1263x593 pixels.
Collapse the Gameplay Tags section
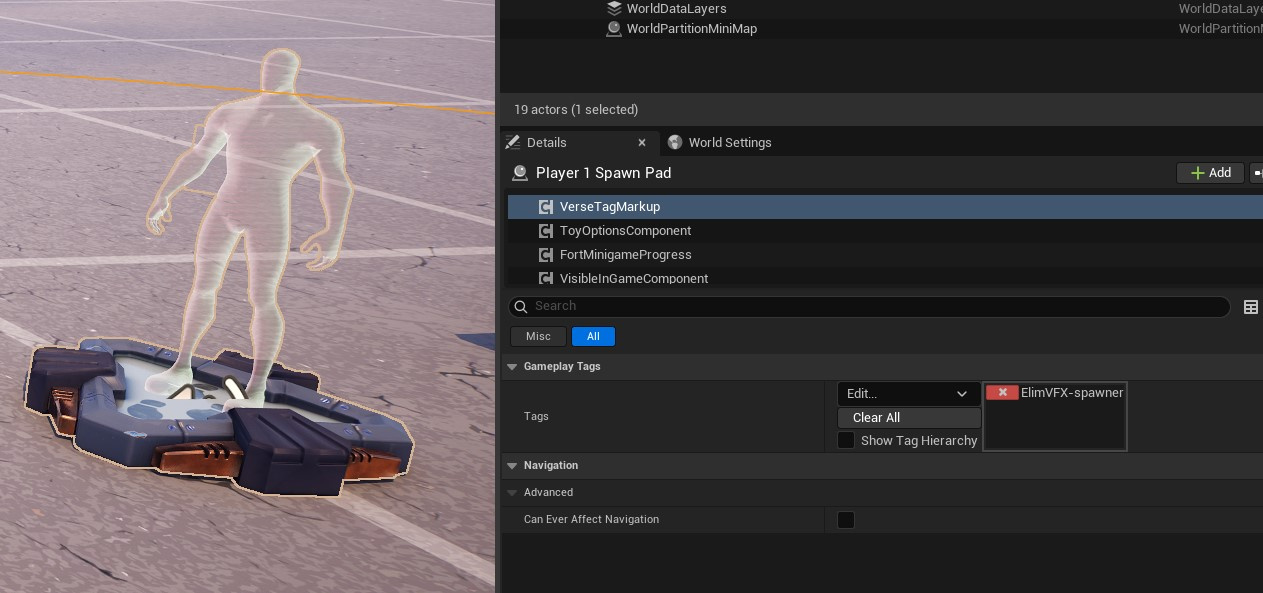click(x=512, y=367)
